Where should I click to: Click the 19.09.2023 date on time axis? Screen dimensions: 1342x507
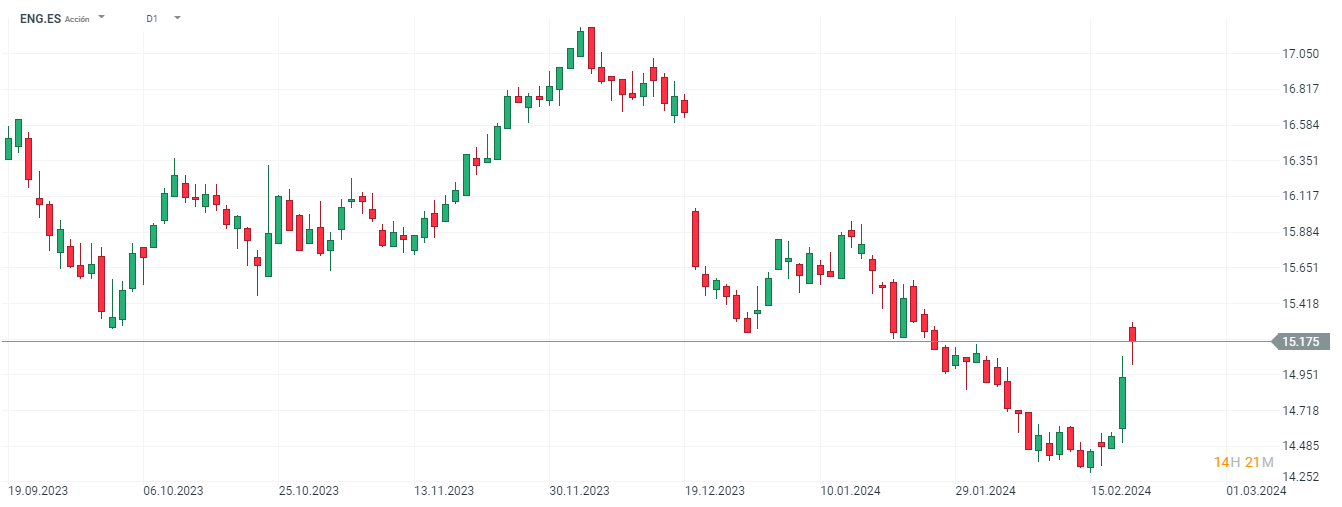click(38, 490)
